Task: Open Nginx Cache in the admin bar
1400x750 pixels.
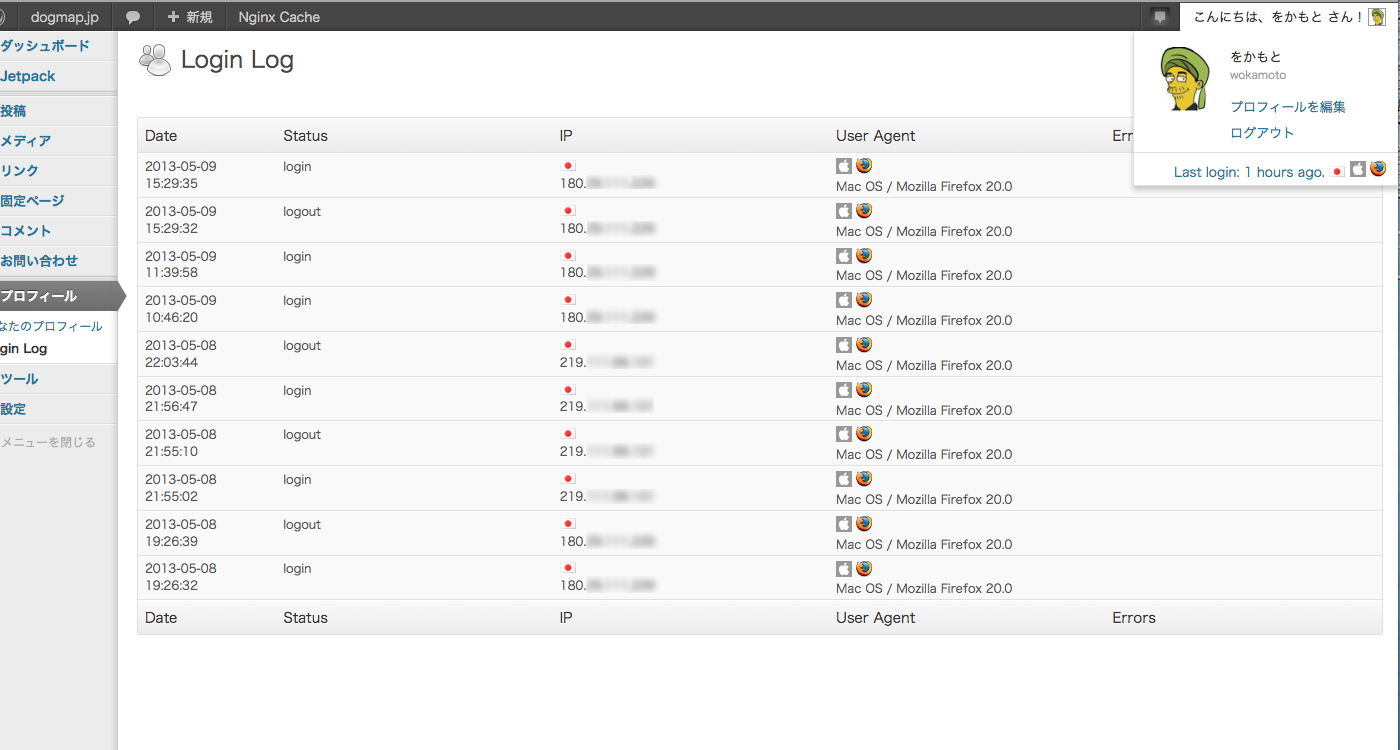Action: (x=279, y=17)
